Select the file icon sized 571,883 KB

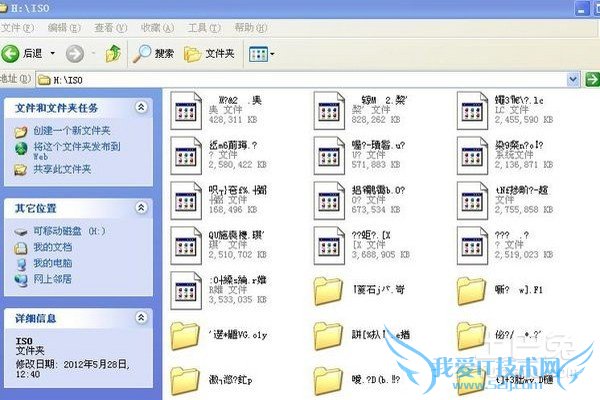pyautogui.click(x=329, y=155)
